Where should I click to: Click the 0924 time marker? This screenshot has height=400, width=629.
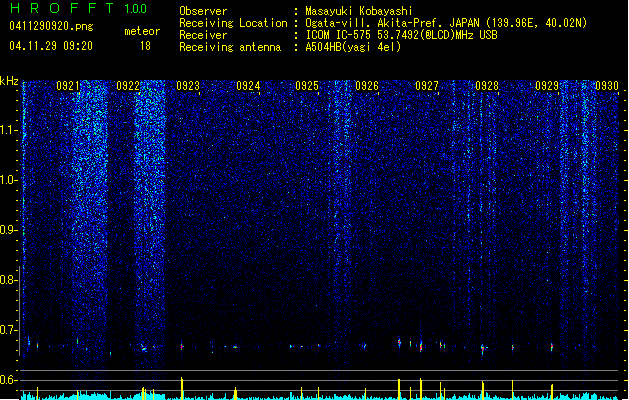tap(248, 86)
